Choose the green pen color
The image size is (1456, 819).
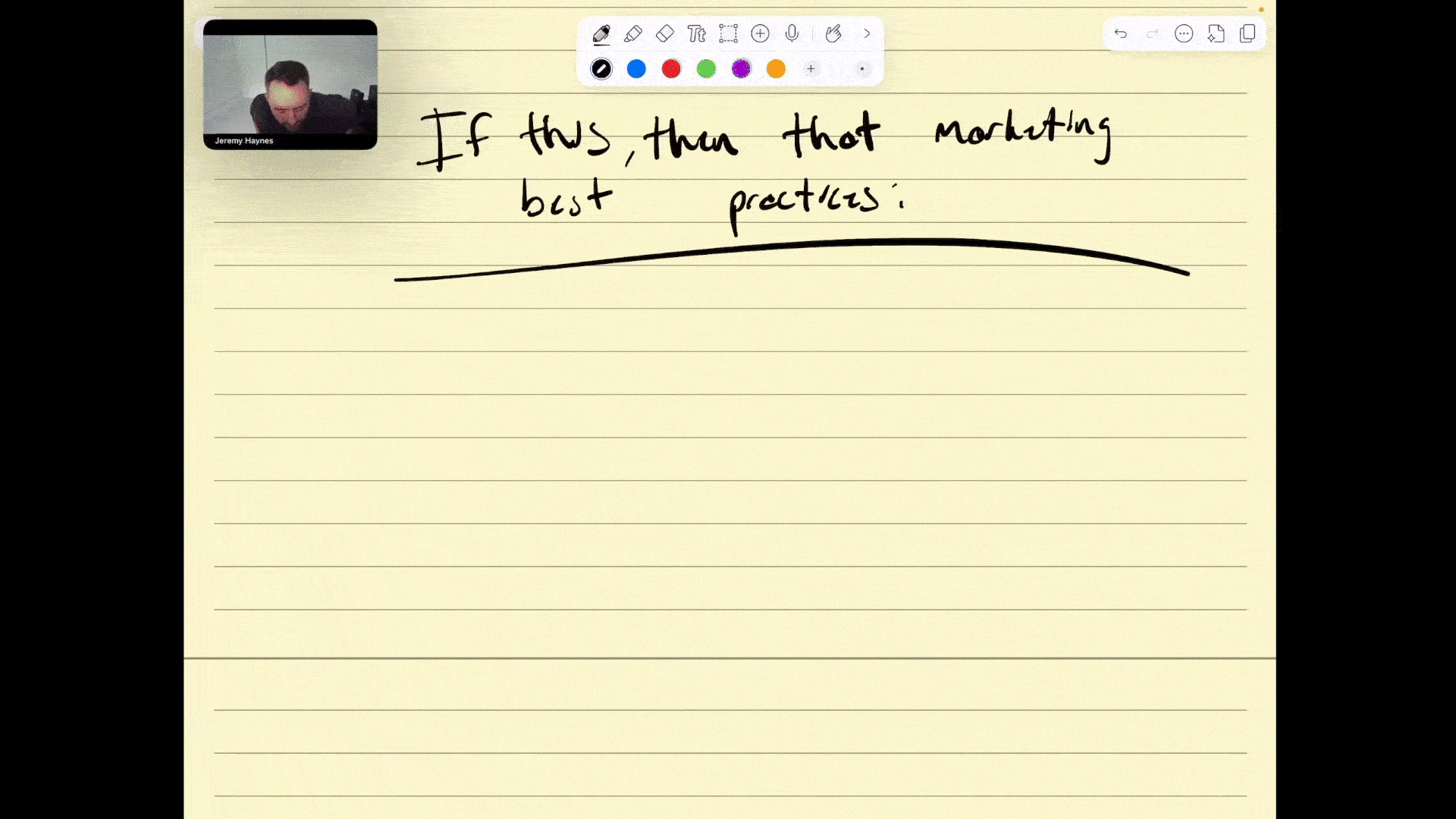click(706, 69)
